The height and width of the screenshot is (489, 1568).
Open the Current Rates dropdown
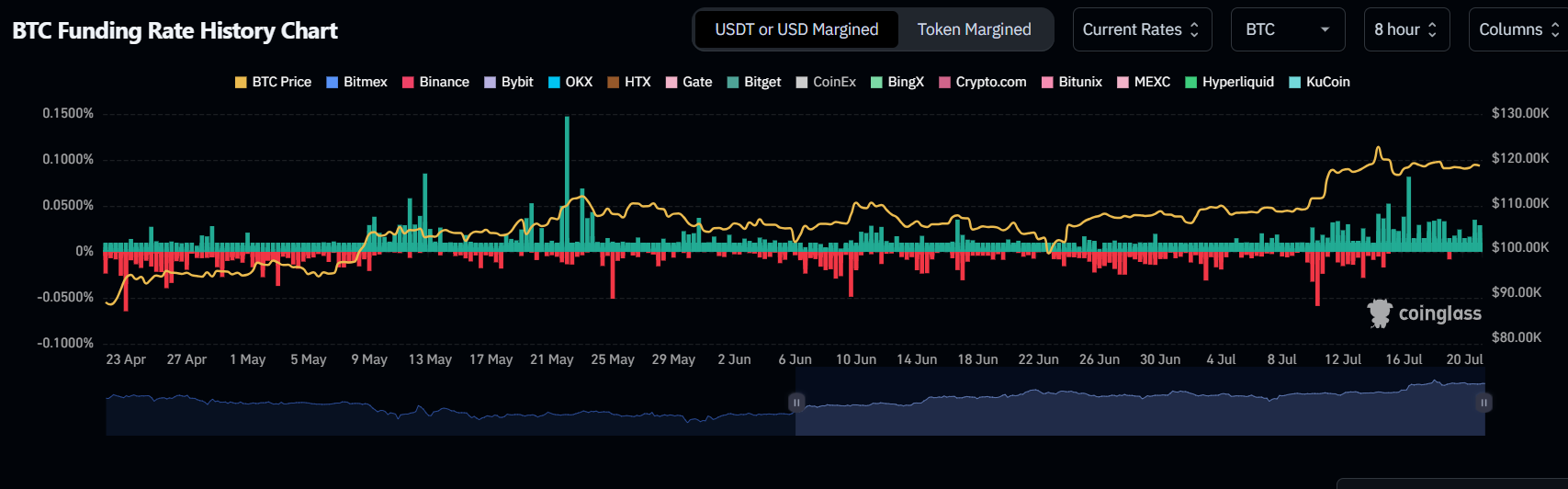click(1142, 29)
